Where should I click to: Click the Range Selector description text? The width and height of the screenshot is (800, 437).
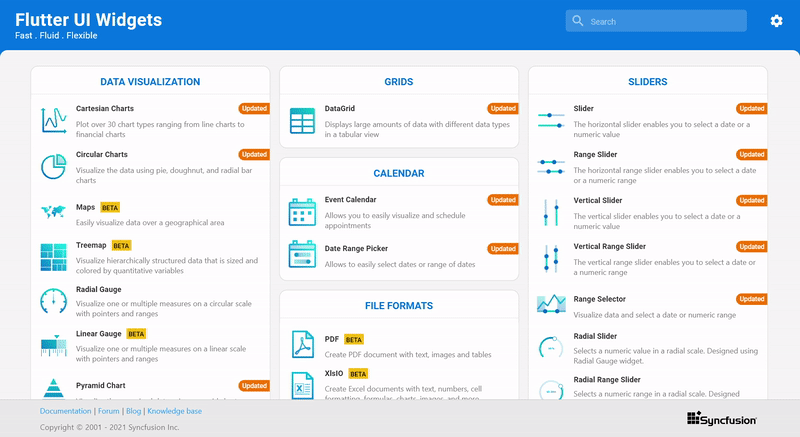655,315
